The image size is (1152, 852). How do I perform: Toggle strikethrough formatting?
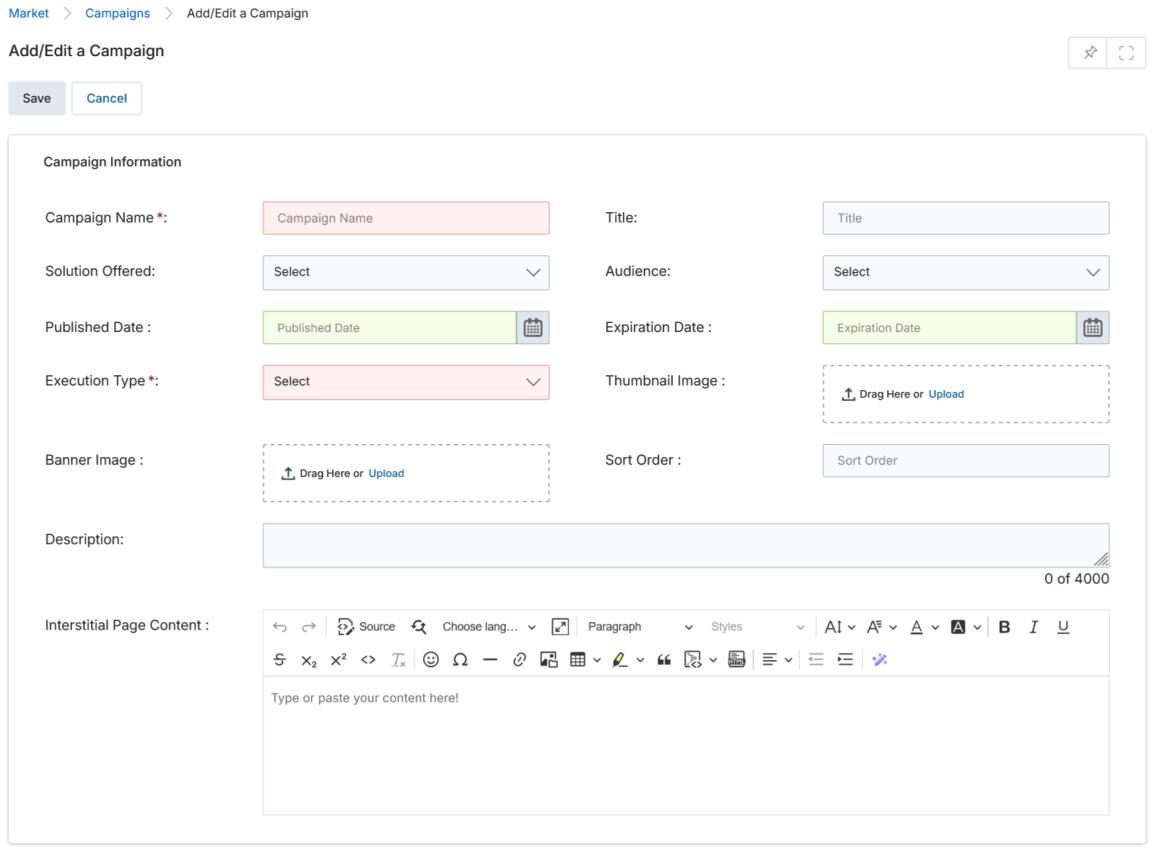click(279, 660)
